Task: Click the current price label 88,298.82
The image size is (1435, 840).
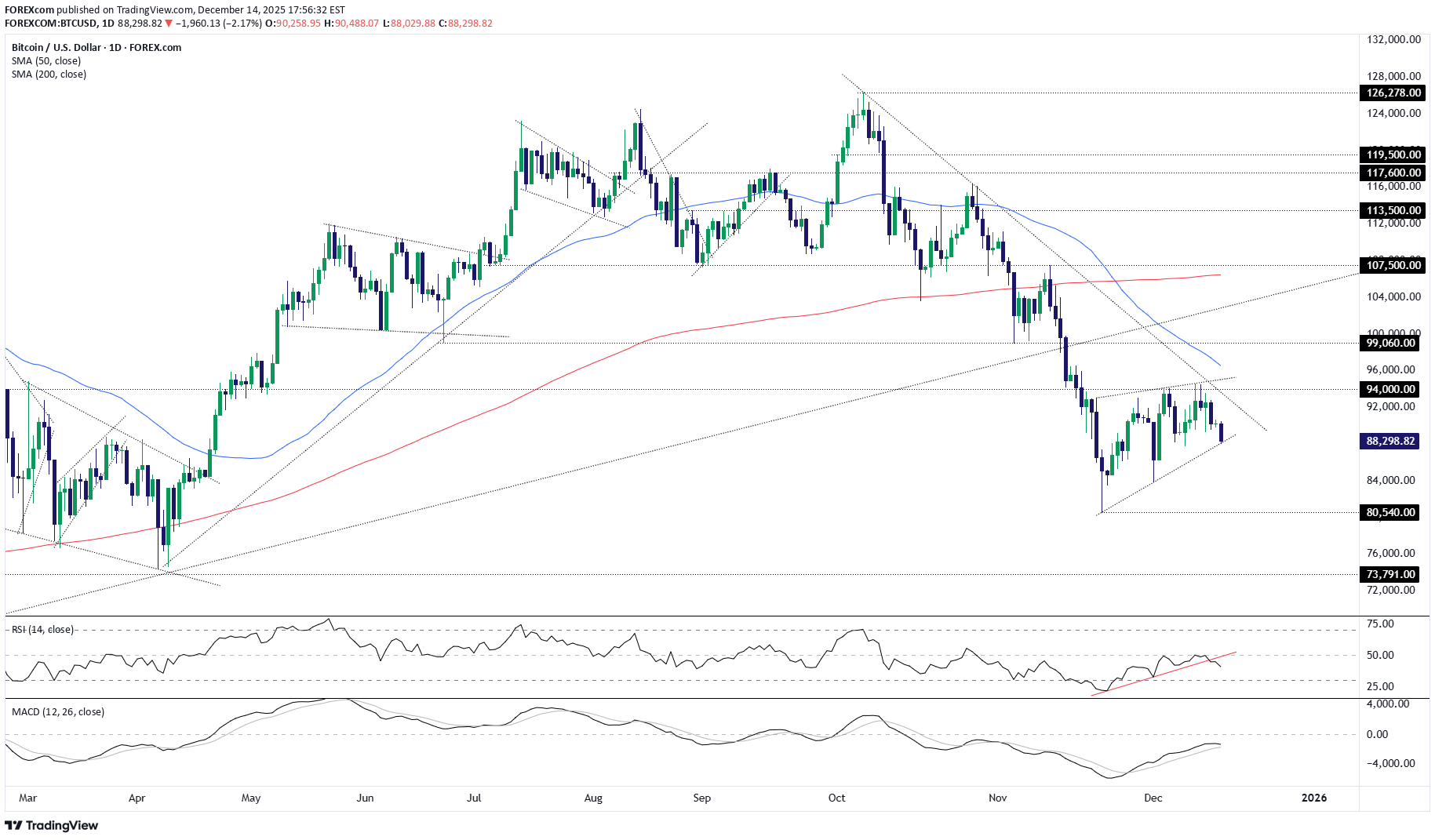Action: 1390,441
